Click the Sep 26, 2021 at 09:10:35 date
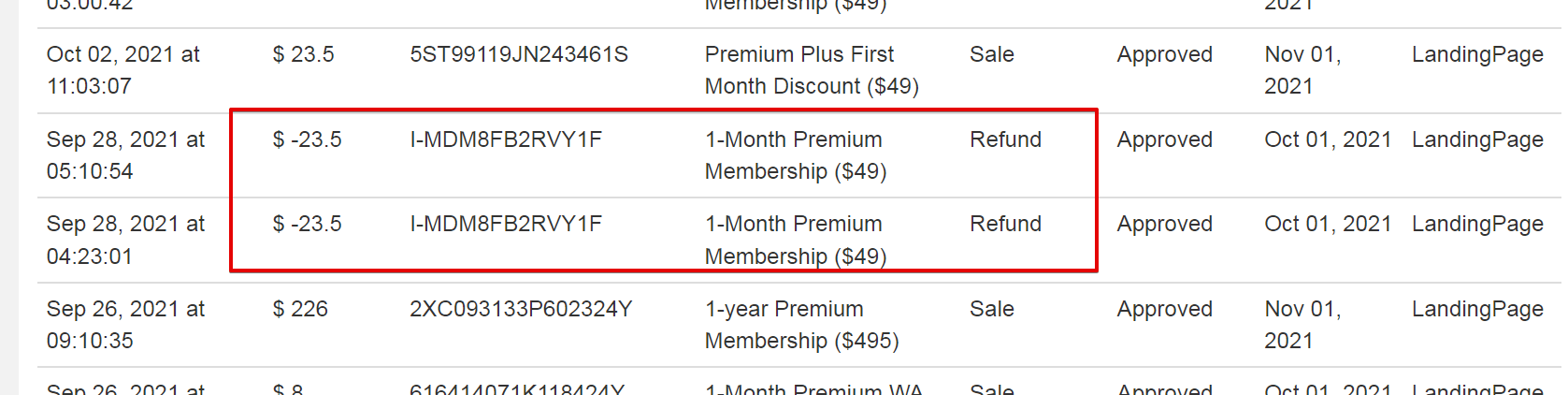 click(x=125, y=325)
